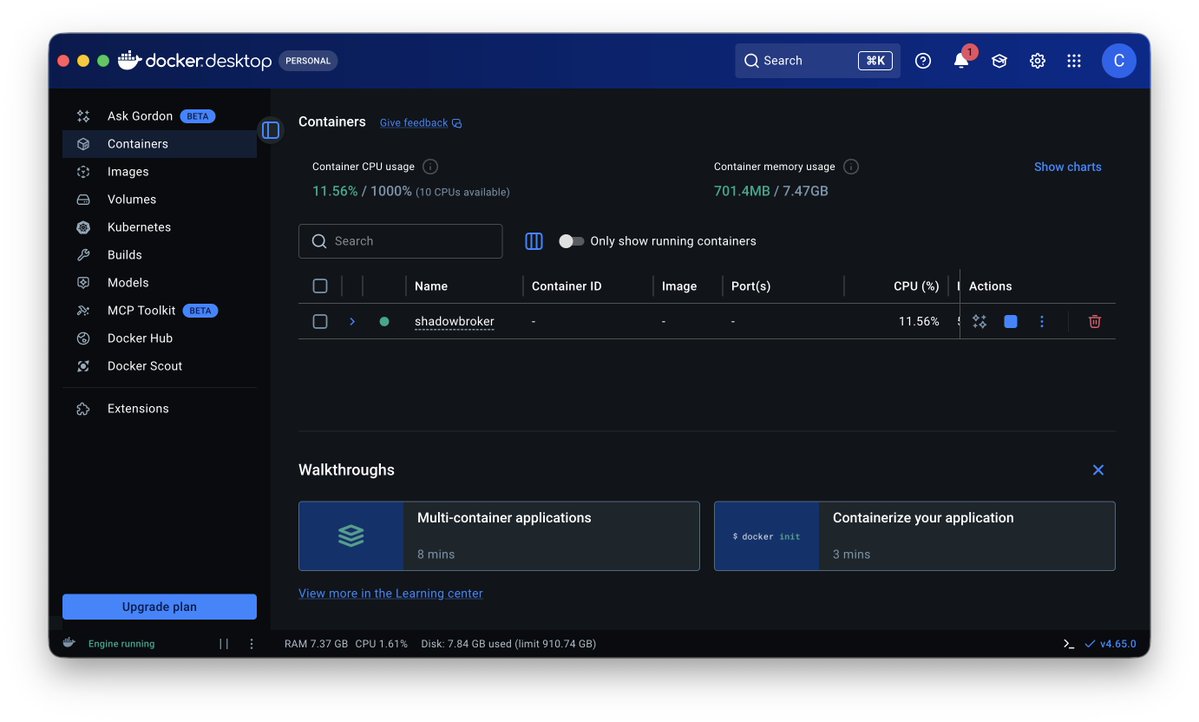Open column chooser icon
The image size is (1199, 722).
click(x=534, y=241)
